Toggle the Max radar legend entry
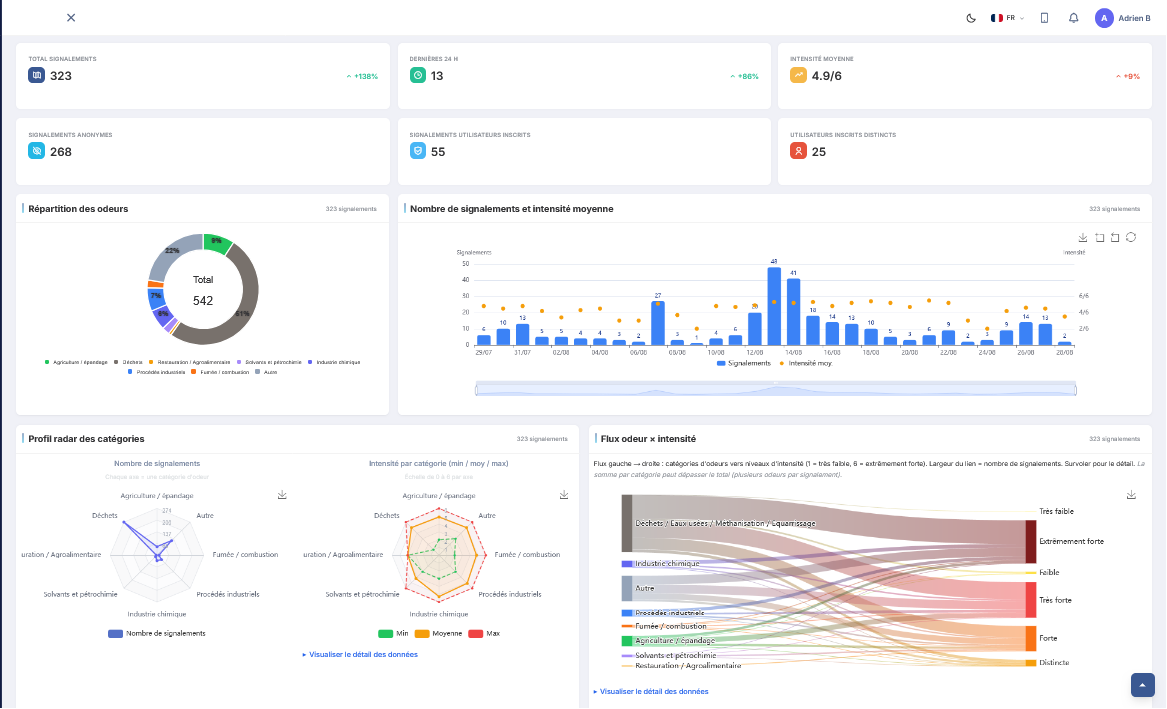 tap(484, 633)
